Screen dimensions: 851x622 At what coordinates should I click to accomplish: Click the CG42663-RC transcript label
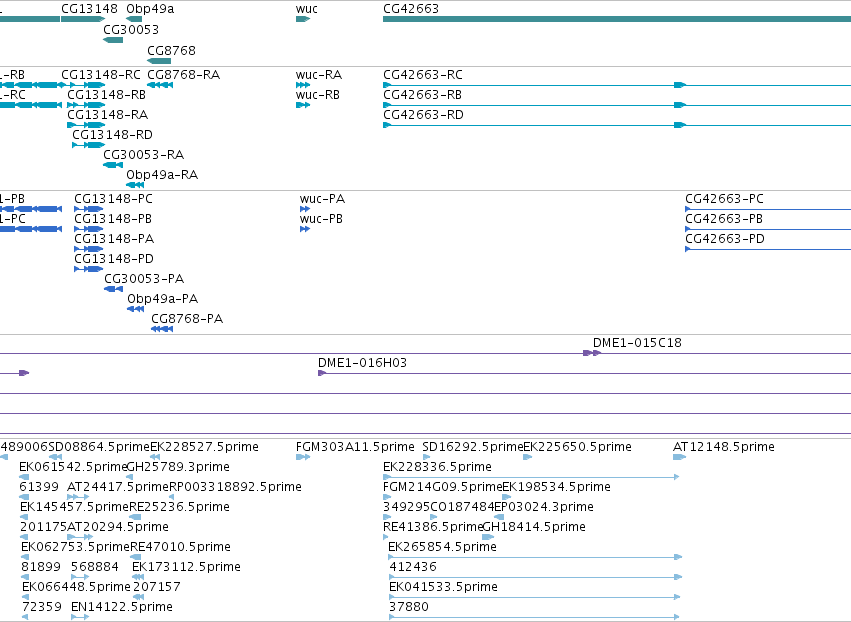423,75
